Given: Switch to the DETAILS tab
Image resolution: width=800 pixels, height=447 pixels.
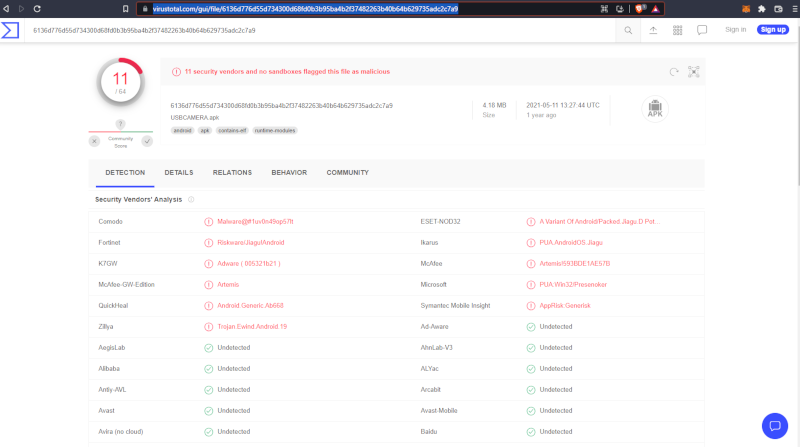Looking at the screenshot, I should (x=179, y=172).
